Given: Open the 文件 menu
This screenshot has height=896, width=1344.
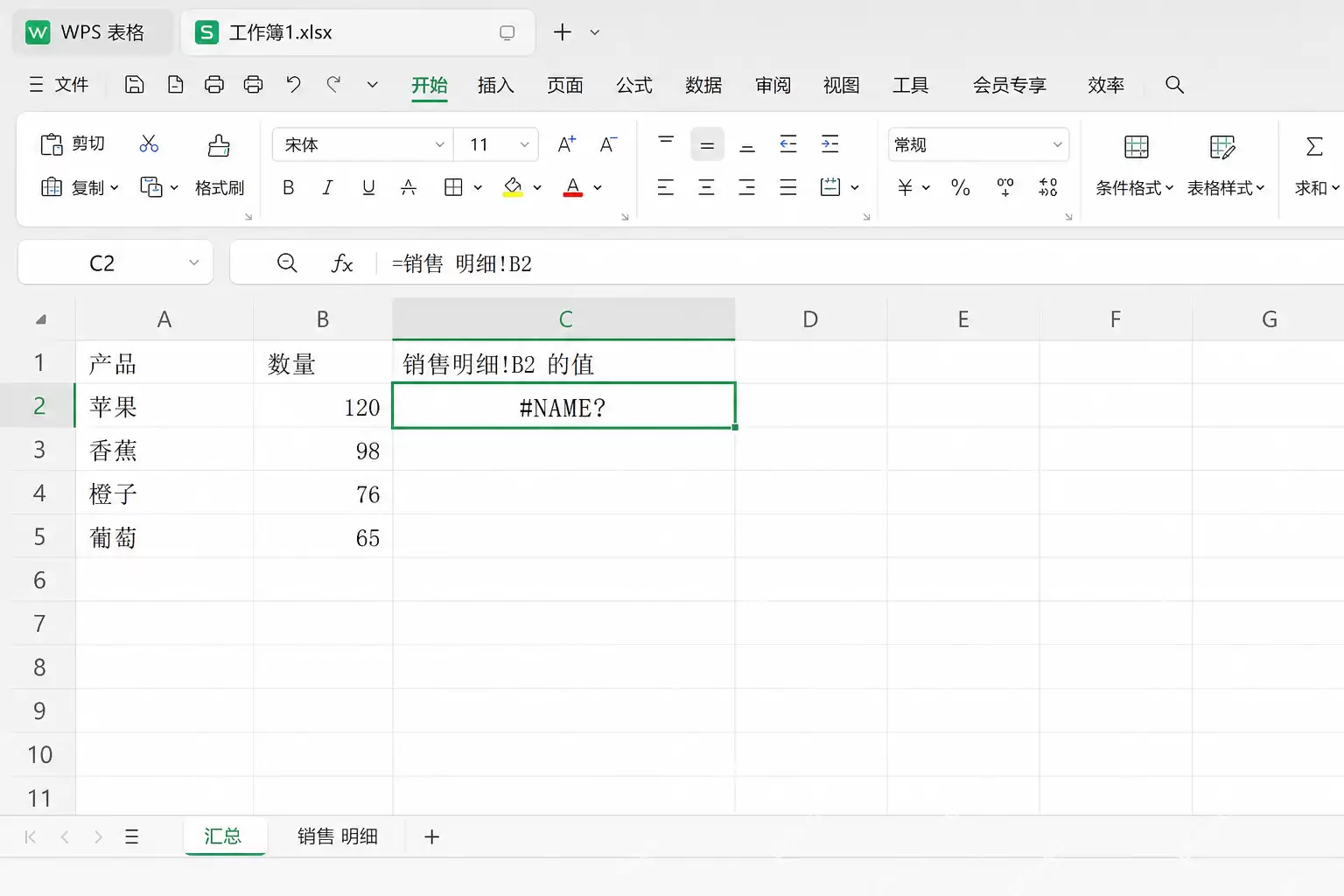Looking at the screenshot, I should [59, 85].
